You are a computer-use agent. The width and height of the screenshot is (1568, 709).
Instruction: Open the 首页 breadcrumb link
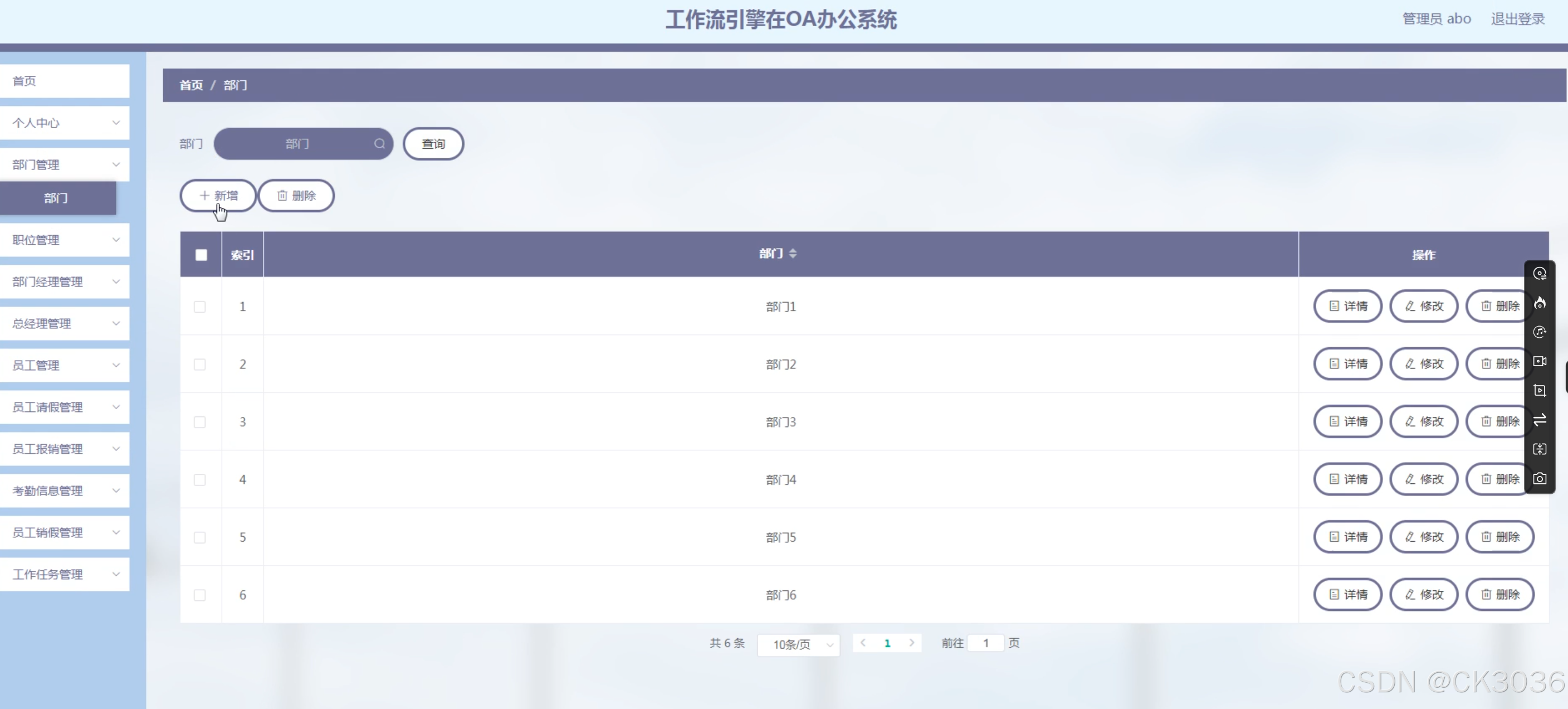coord(190,85)
